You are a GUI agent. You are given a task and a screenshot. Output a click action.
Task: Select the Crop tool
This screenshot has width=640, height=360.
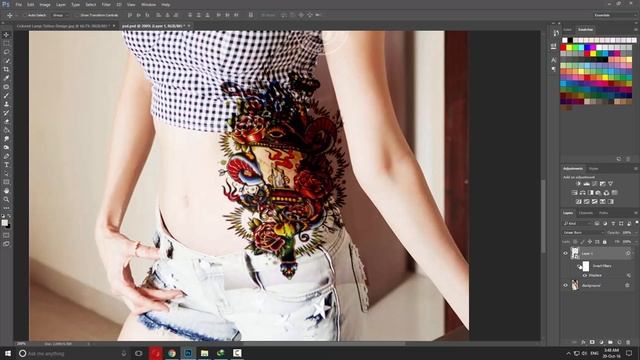point(6,69)
